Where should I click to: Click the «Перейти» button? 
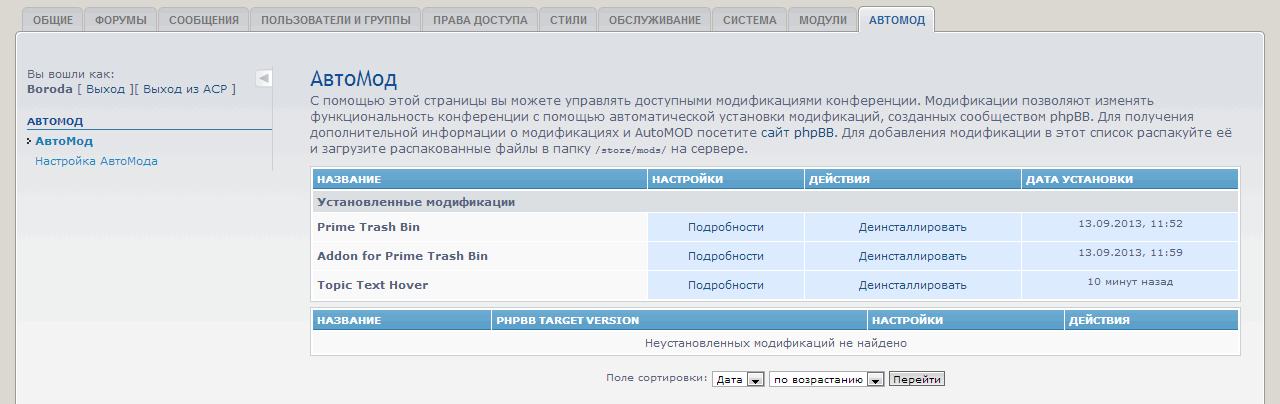[x=917, y=380]
